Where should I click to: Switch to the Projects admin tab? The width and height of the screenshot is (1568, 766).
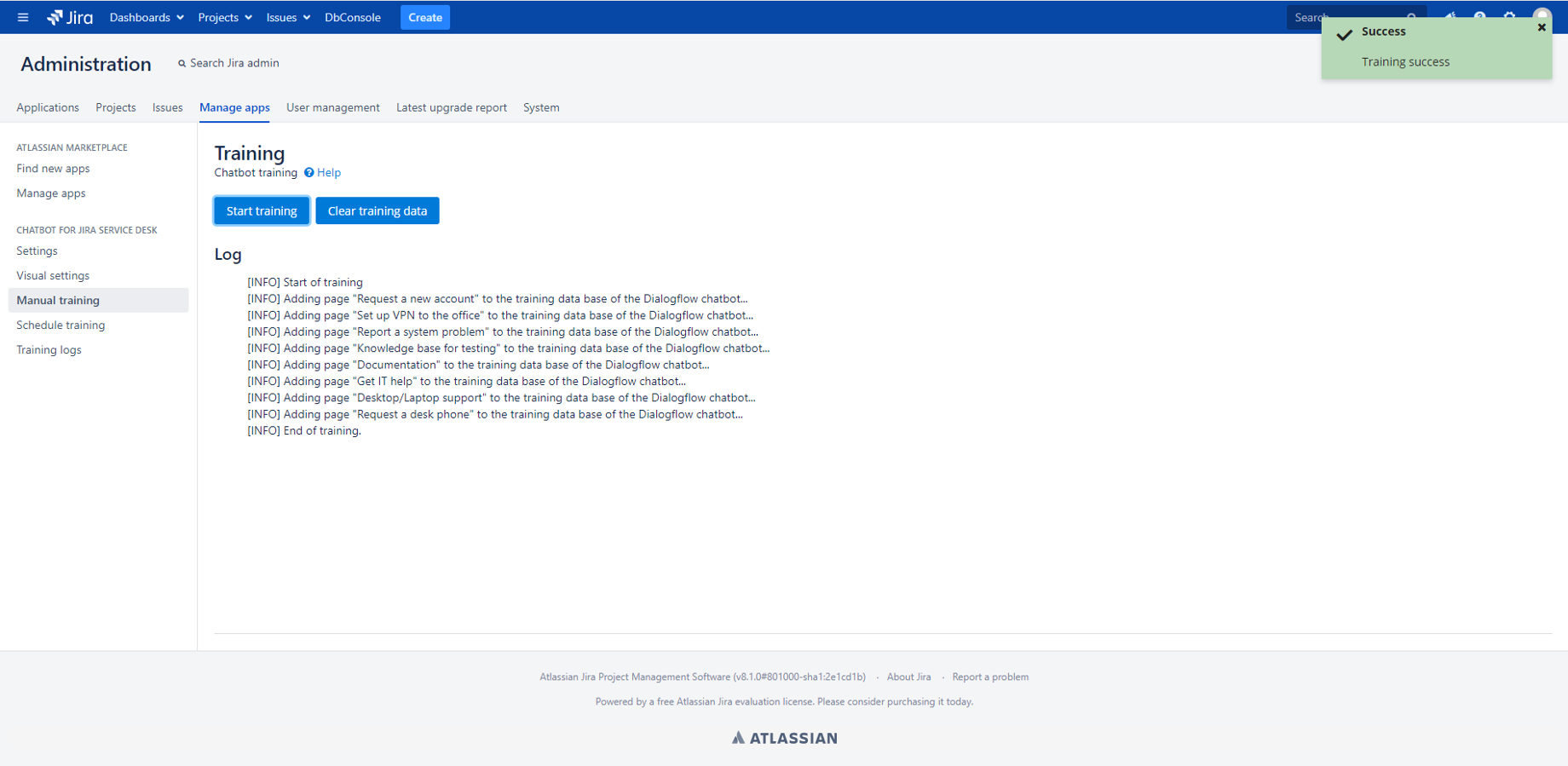116,107
